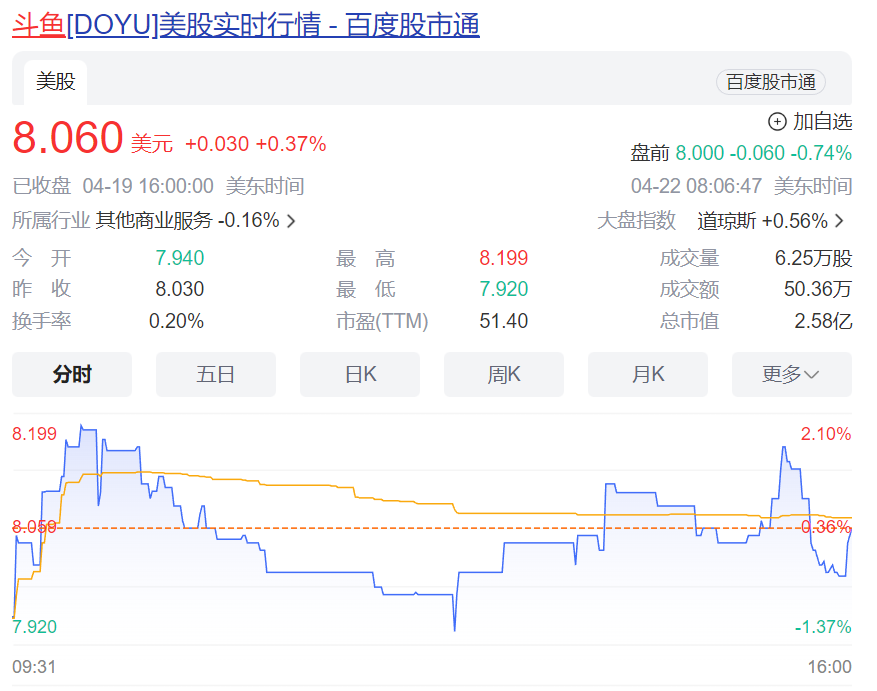Click the 04-22 08:06:47 pre-market timestamp
The image size is (877, 691).
(x=696, y=186)
